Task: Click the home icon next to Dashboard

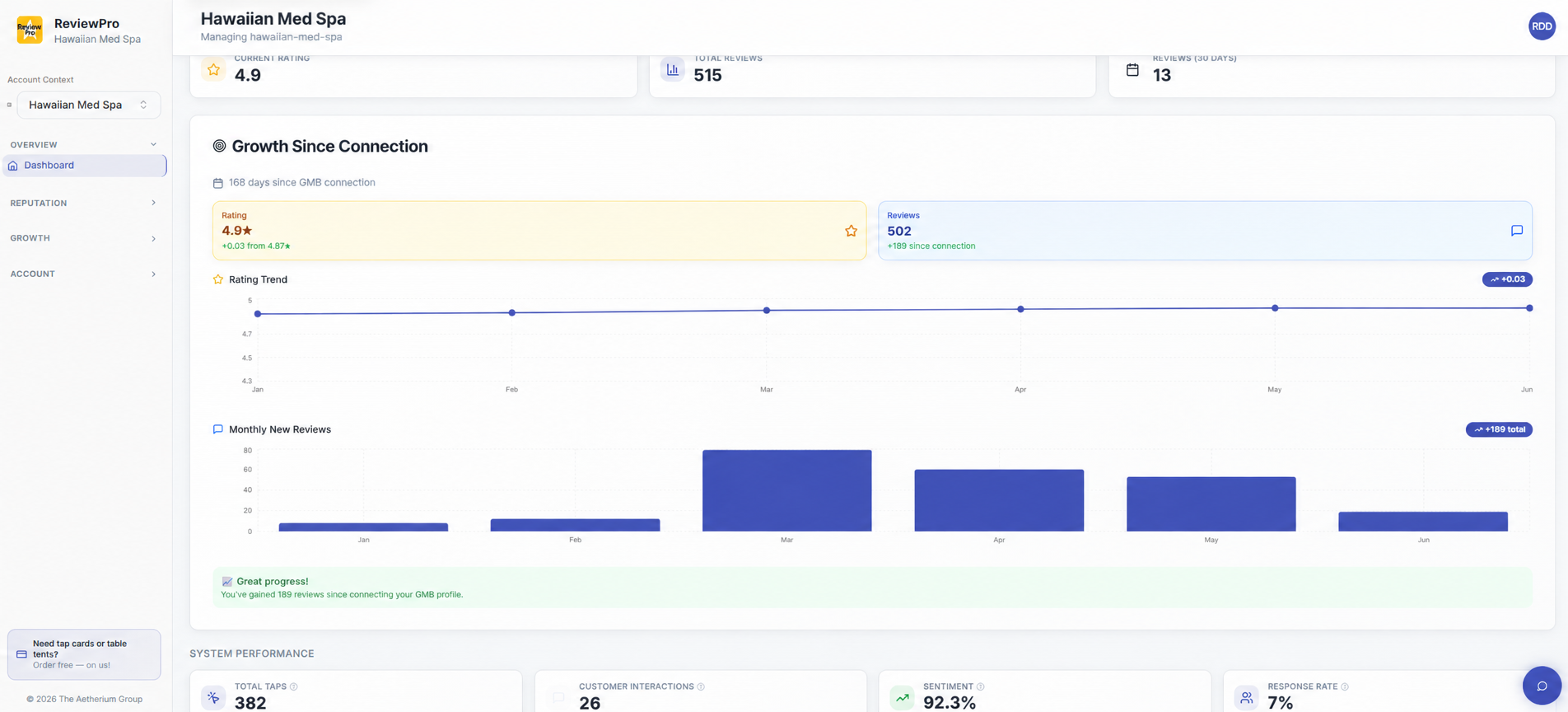Action: pos(13,166)
